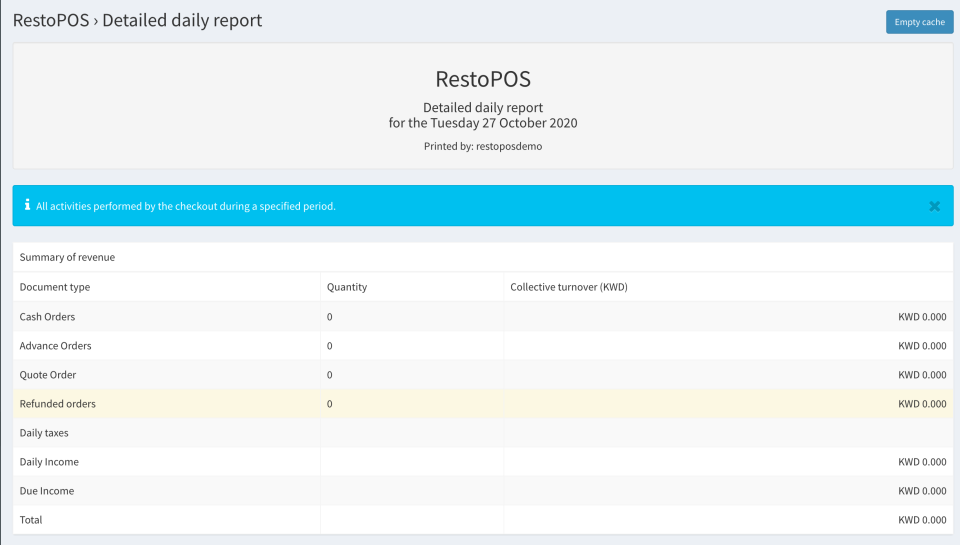Select the Quote Order row label
The height and width of the screenshot is (545, 960).
pos(48,375)
